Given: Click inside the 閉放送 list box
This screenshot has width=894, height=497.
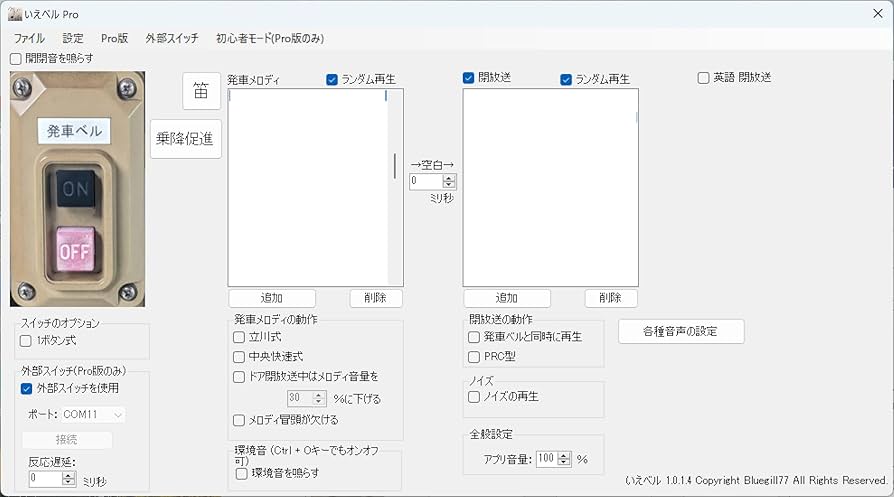Looking at the screenshot, I should click(x=550, y=187).
